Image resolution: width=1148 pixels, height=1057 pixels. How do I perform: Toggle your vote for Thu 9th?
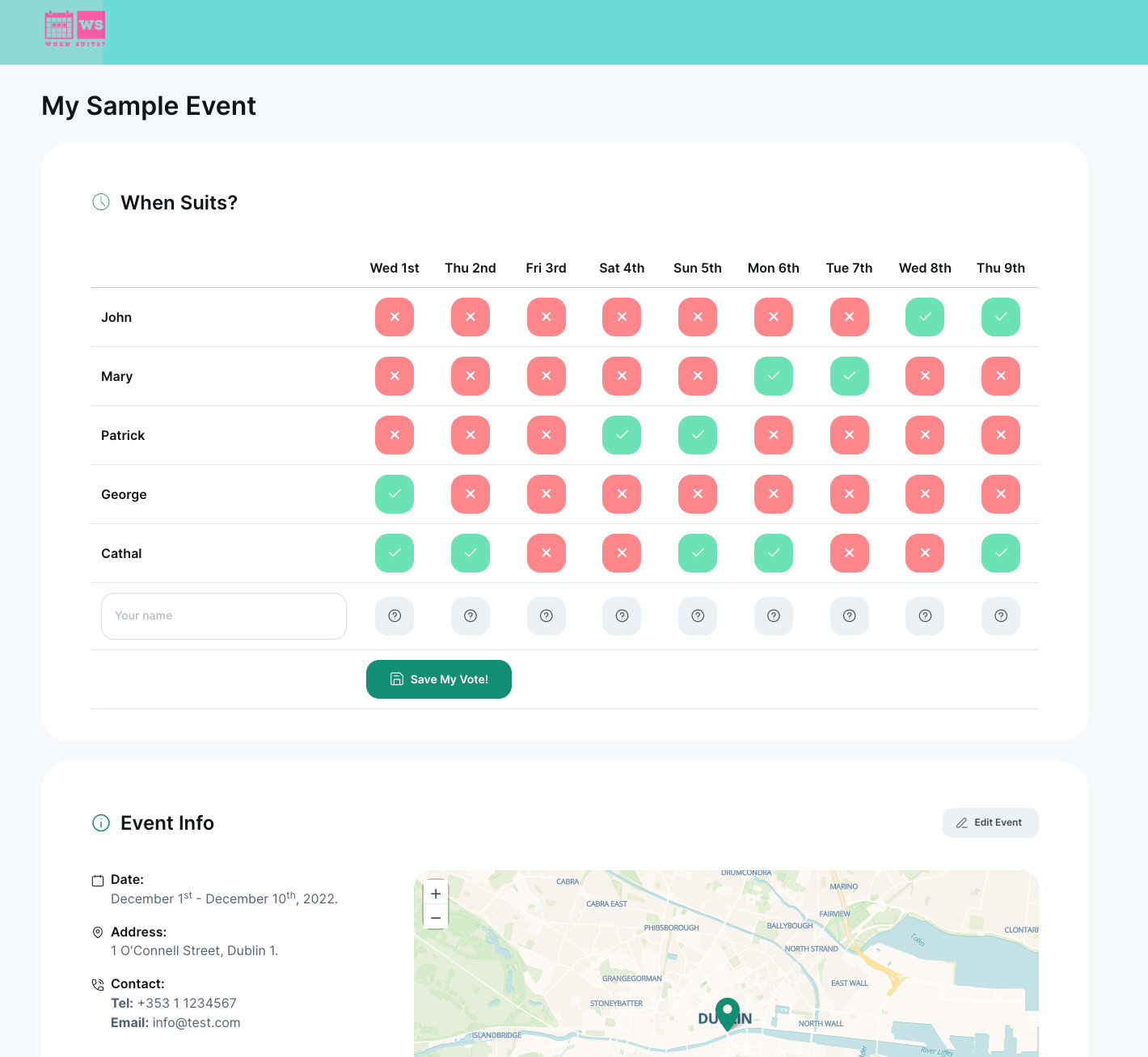(1001, 616)
